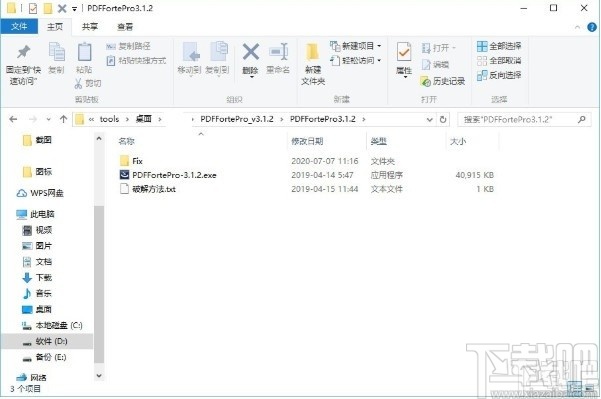
Task: Click Invert selection in ribbon
Action: point(499,75)
